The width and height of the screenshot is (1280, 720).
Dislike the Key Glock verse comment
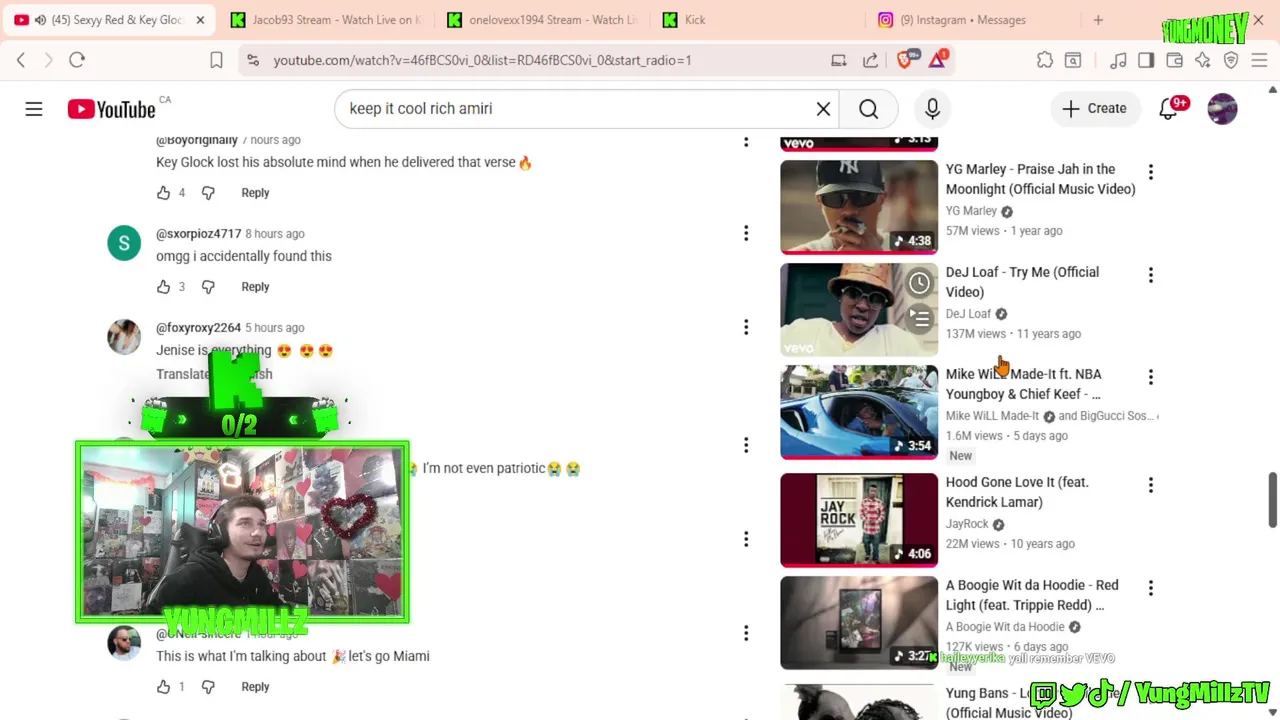click(208, 193)
